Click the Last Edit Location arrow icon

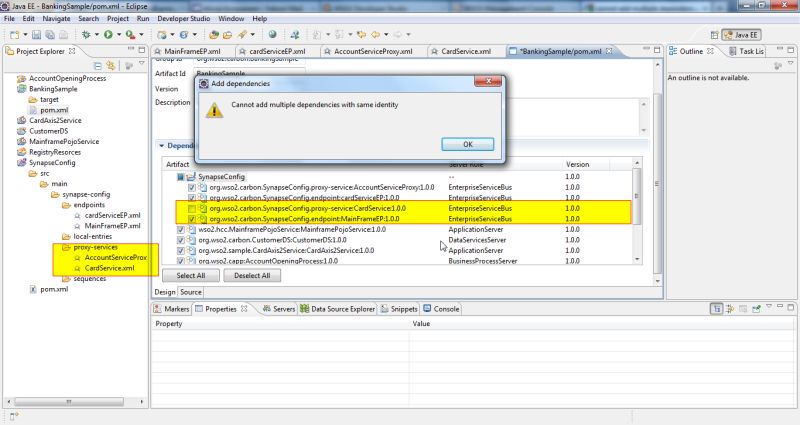click(x=362, y=35)
